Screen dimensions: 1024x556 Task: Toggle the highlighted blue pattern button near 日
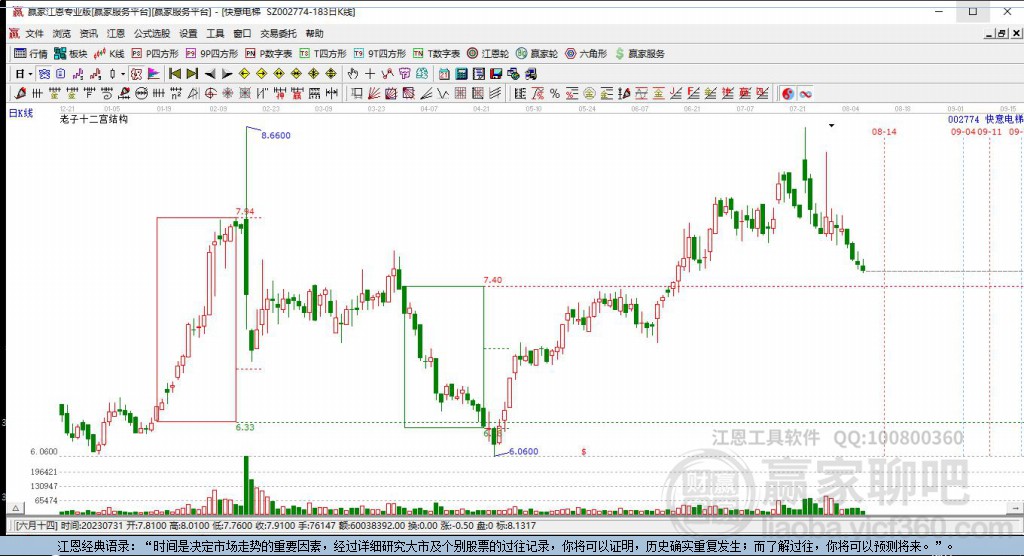(44, 74)
